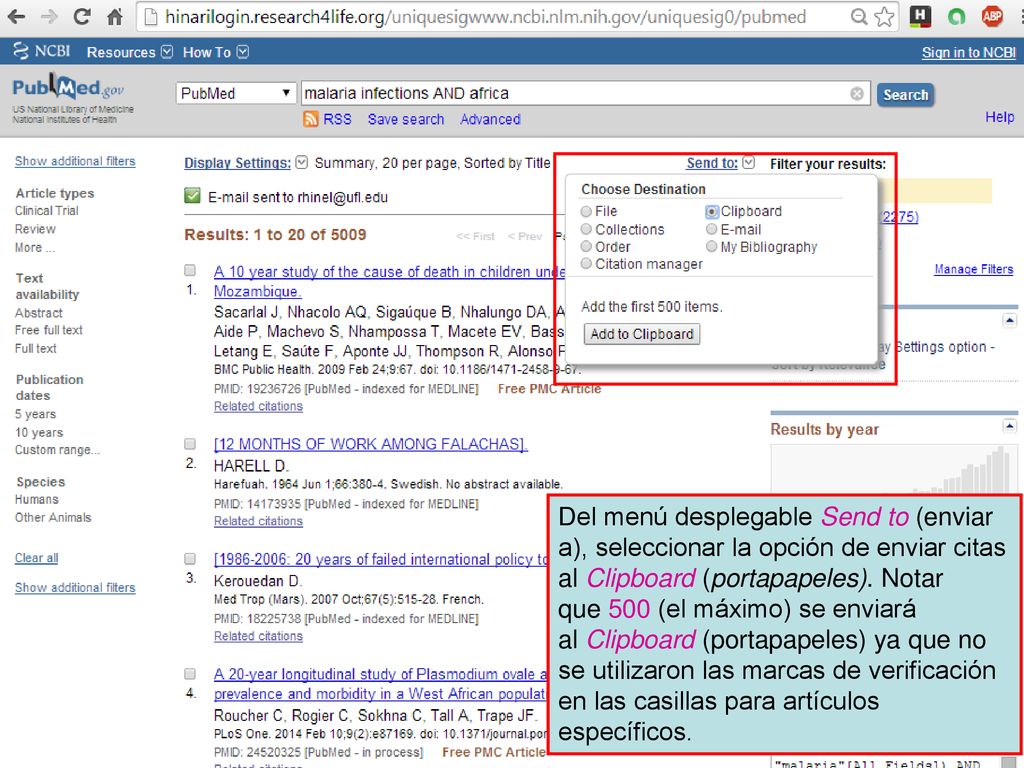The height and width of the screenshot is (768, 1024).
Task: Check the box for result 2 HARELL
Action: 190,444
